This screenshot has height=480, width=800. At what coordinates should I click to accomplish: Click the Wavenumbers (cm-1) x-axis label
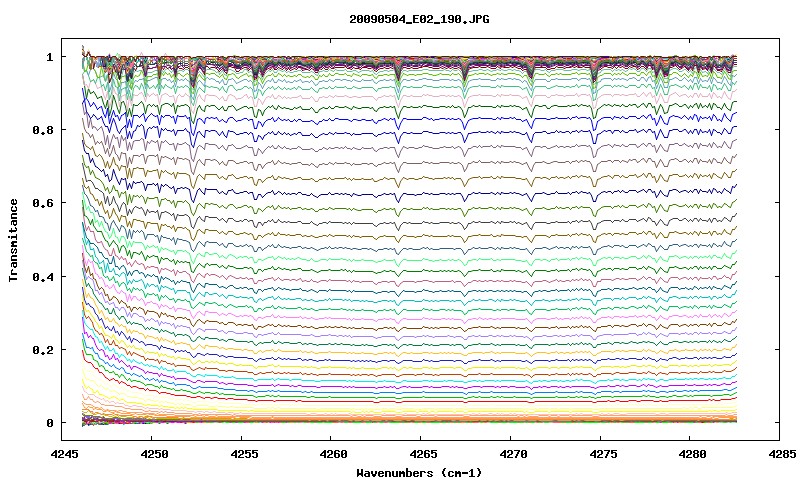click(419, 473)
